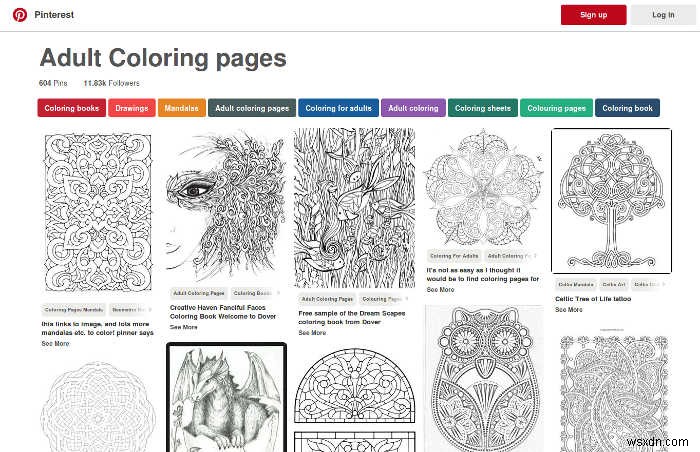Open the Celtic Tree of Life image
Image resolution: width=700 pixels, height=452 pixels.
612,201
